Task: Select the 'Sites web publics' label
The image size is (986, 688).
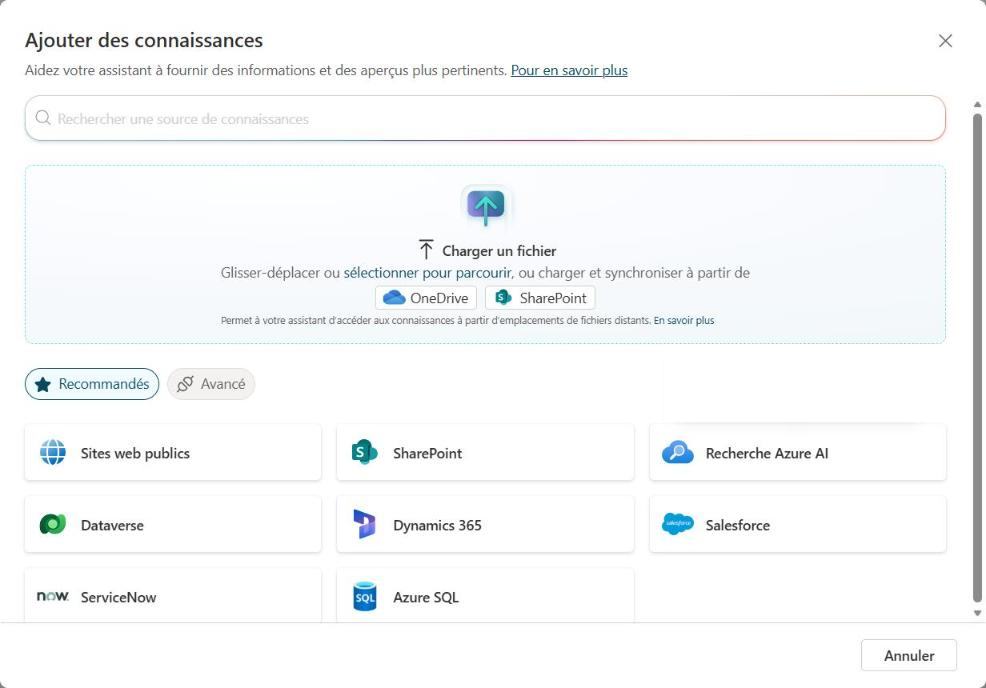Action: pyautogui.click(x=135, y=453)
